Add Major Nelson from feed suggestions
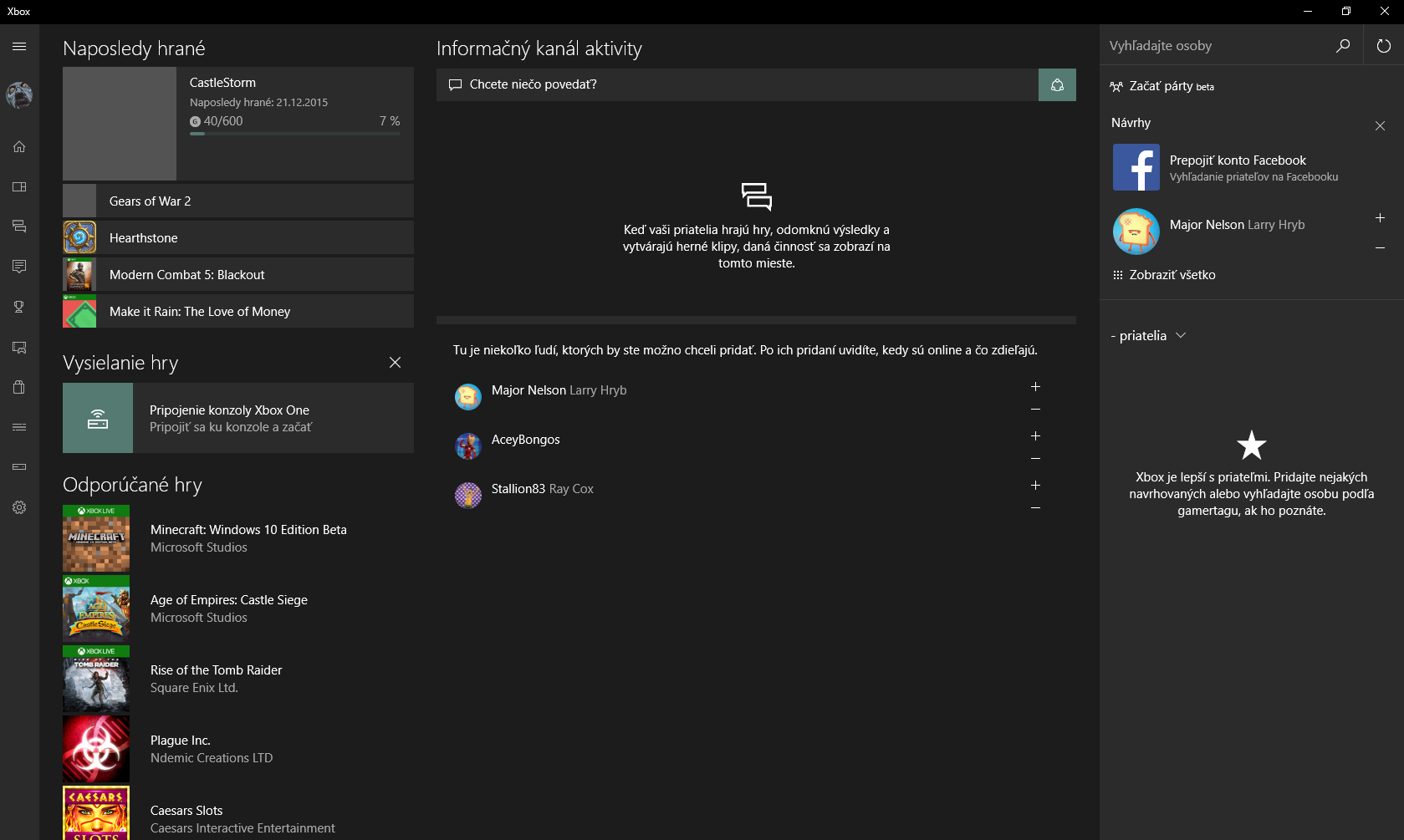 [x=1035, y=386]
